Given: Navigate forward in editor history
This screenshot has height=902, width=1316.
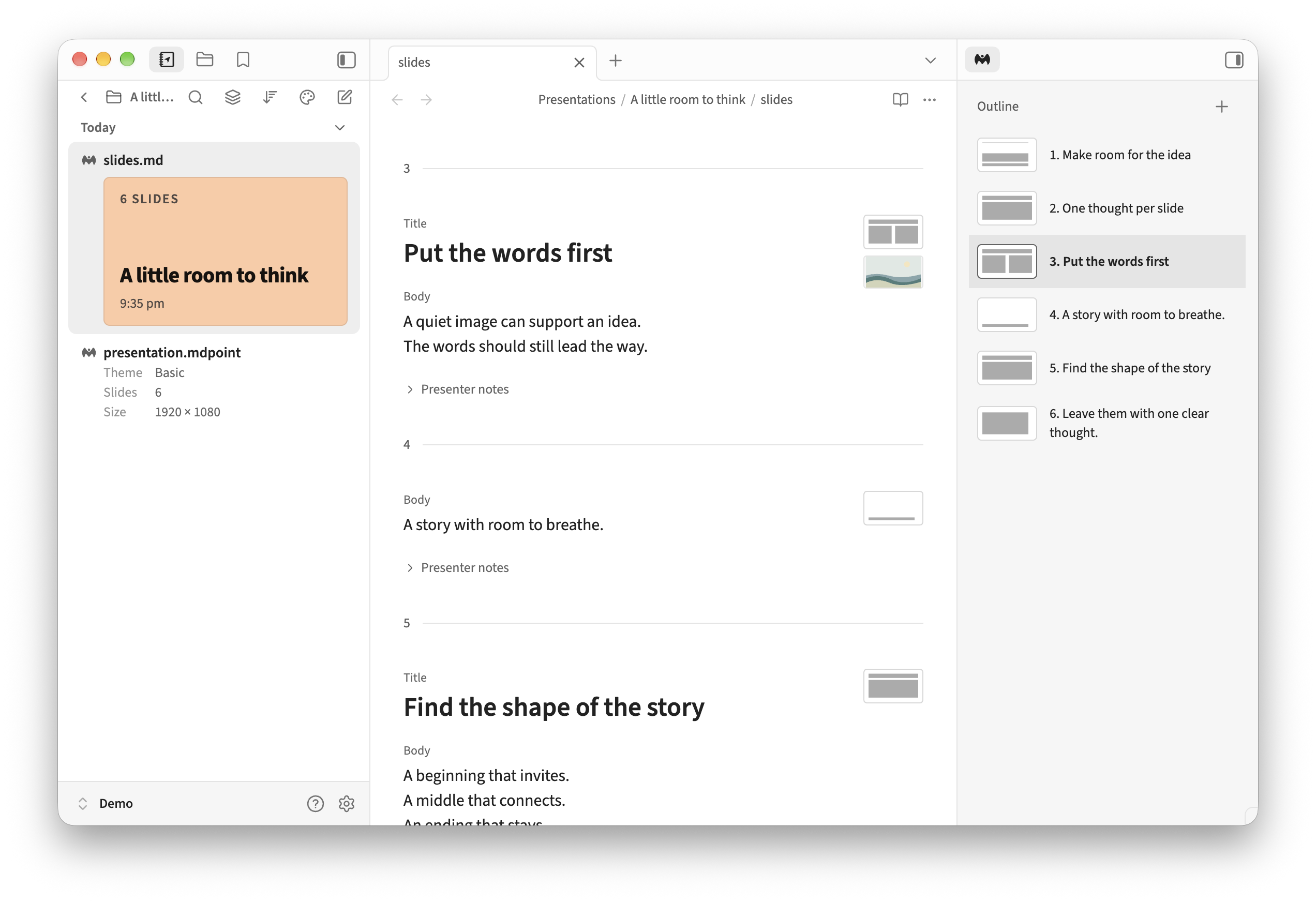Looking at the screenshot, I should (x=426, y=100).
